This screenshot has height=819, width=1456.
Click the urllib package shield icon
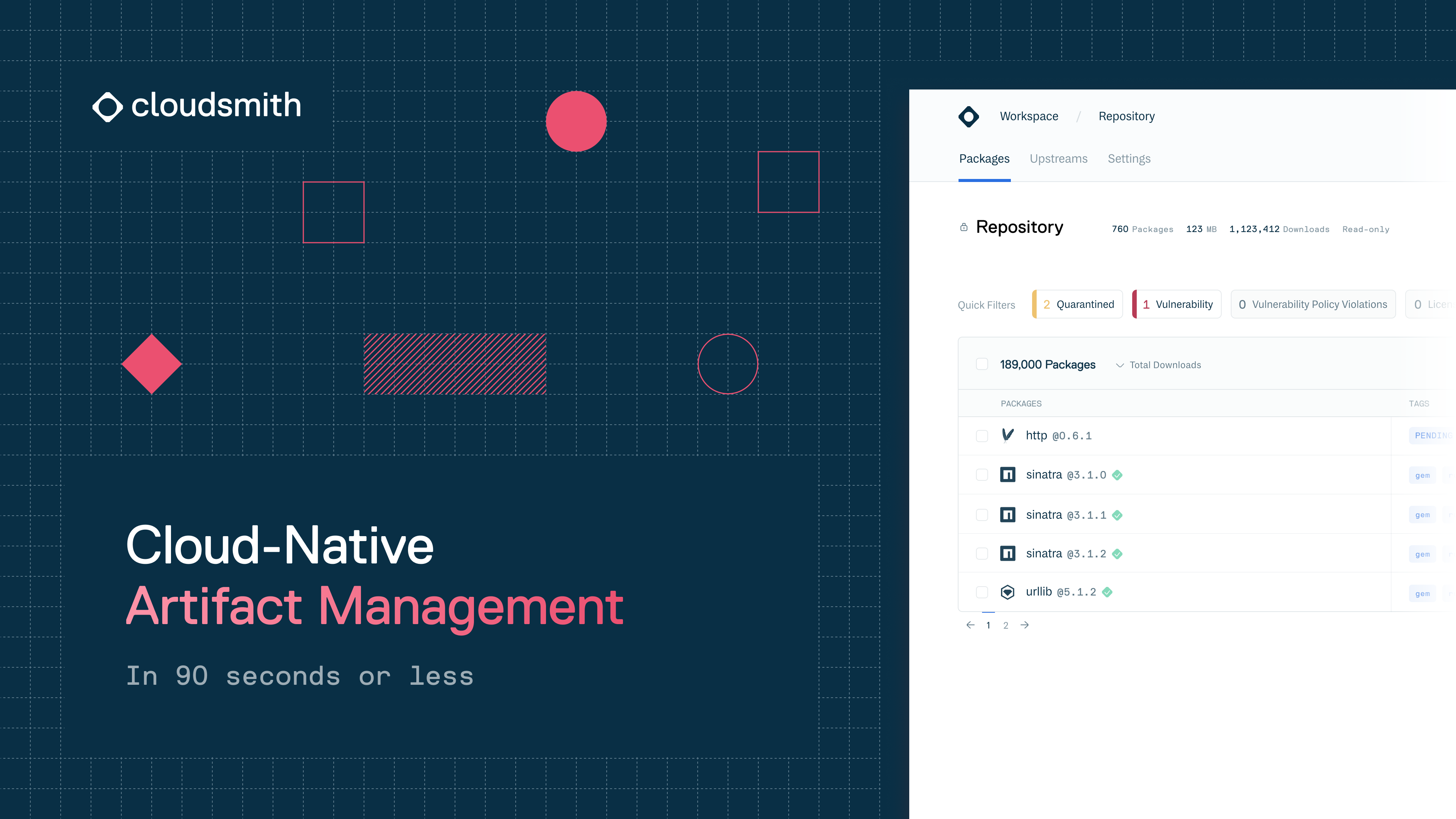(x=1007, y=592)
